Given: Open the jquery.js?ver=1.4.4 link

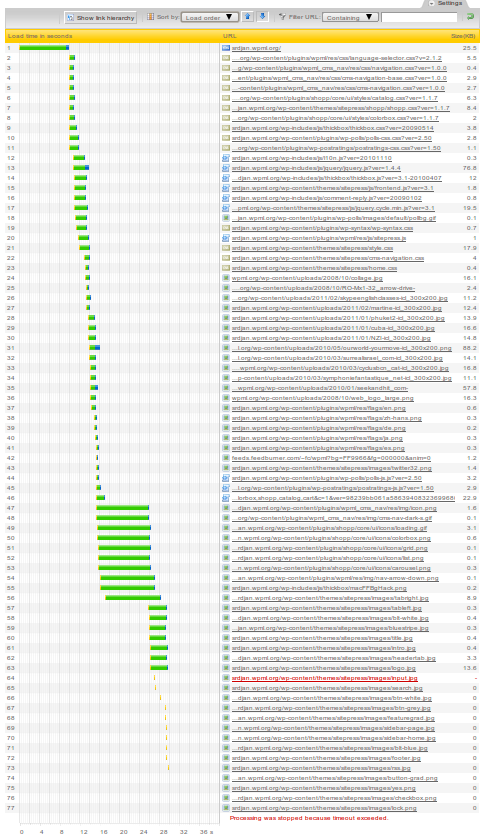Looking at the screenshot, I should point(316,168).
